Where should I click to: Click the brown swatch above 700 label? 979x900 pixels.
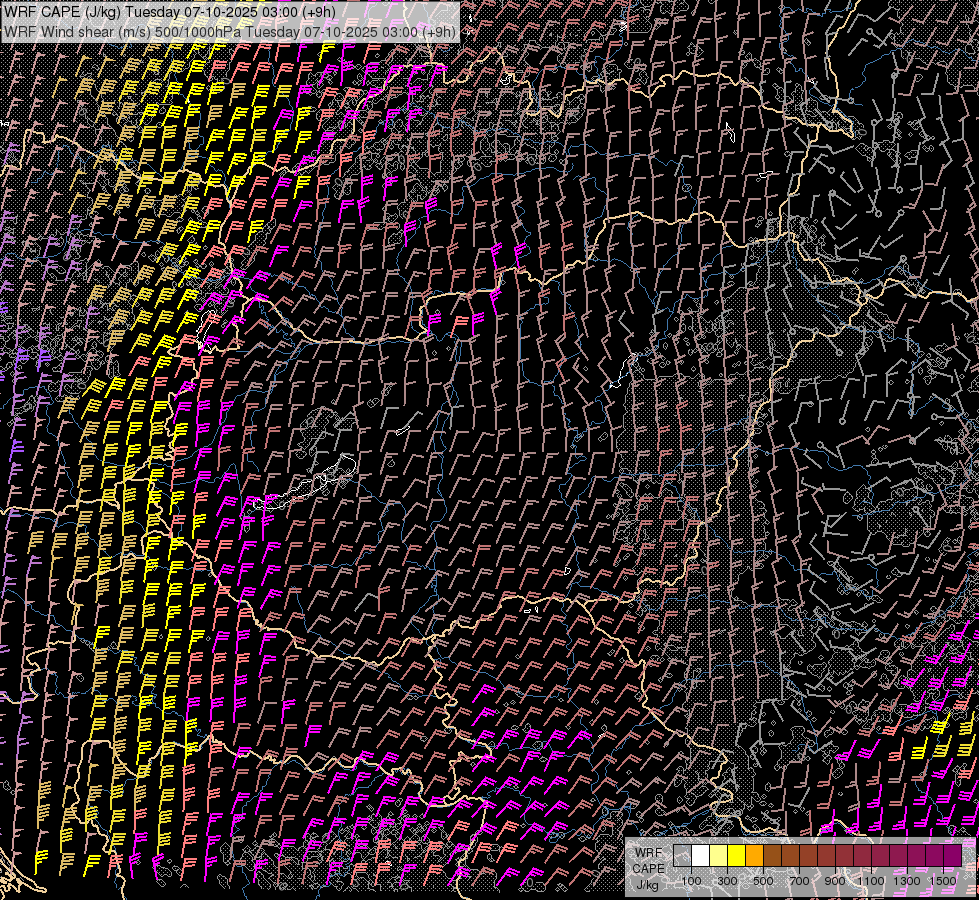point(790,856)
